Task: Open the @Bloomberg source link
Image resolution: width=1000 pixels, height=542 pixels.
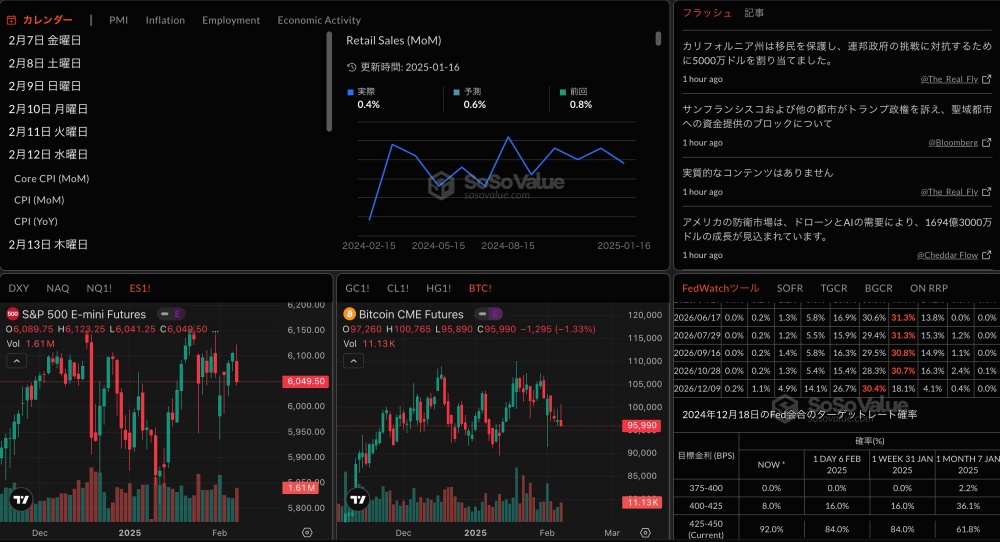Action: click(x=953, y=143)
